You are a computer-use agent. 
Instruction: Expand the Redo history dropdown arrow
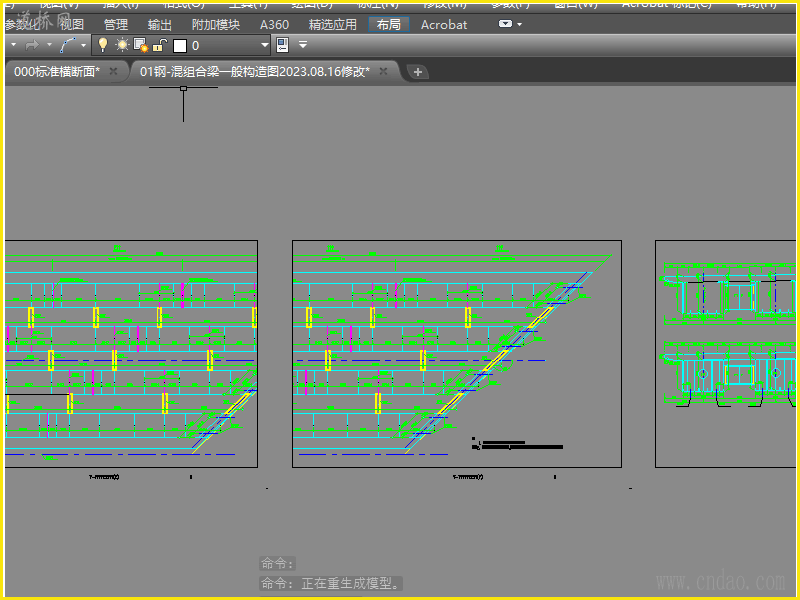[49, 45]
